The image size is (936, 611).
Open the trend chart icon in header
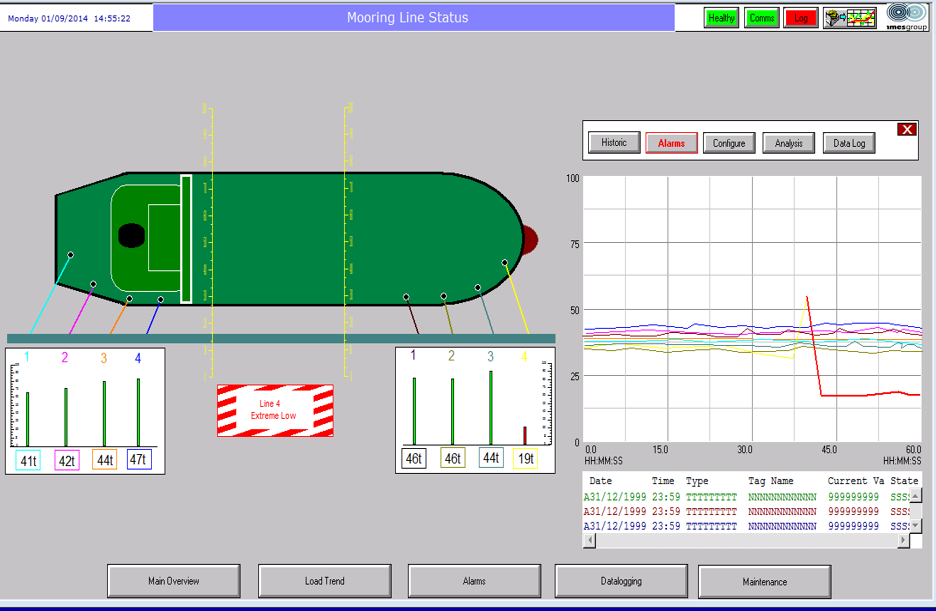(x=850, y=18)
